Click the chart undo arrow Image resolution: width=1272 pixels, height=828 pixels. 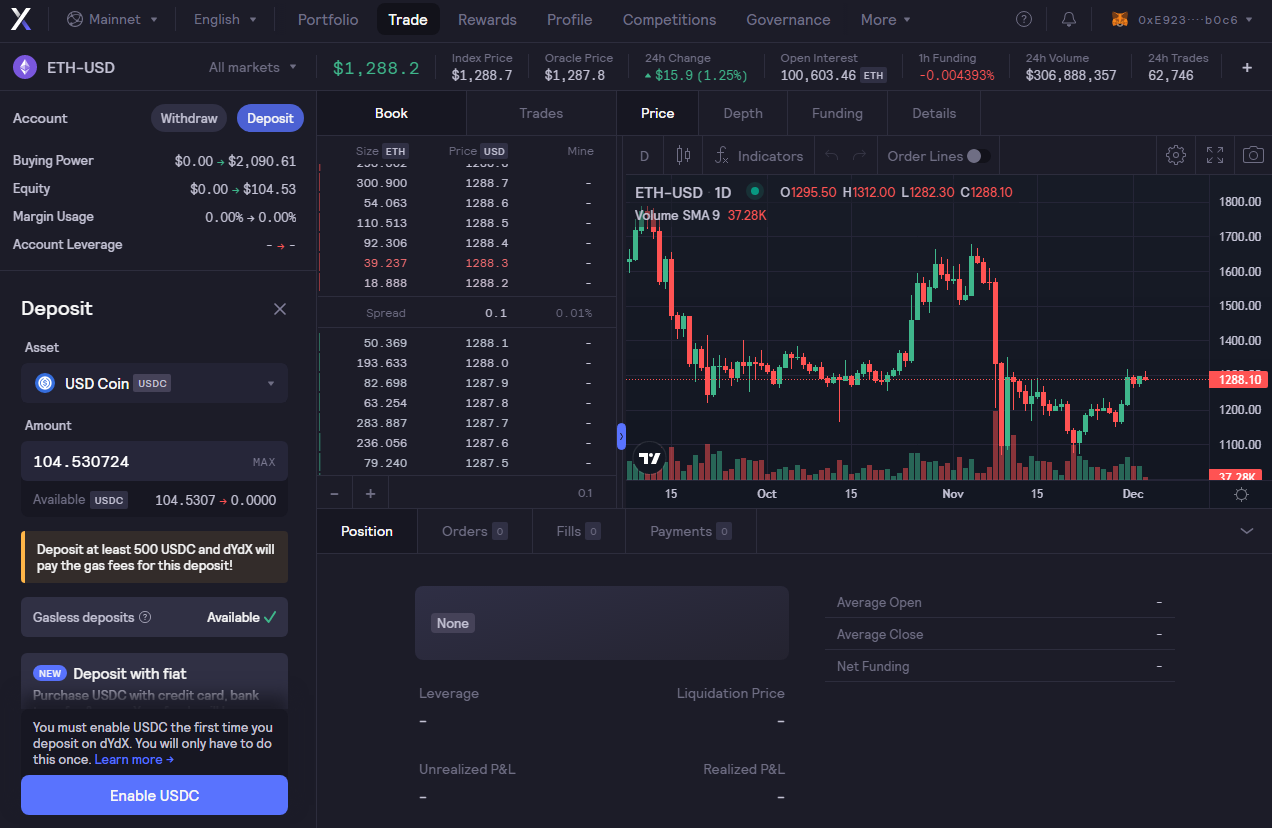[x=831, y=156]
